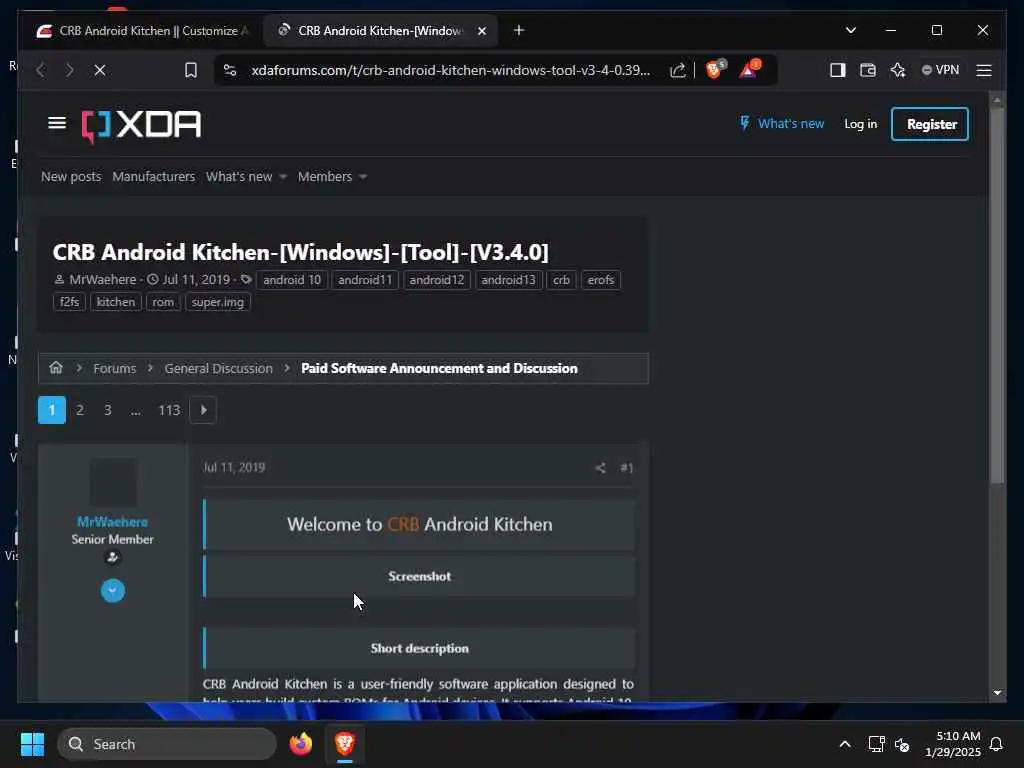Open the notifications bell icon

tap(996, 744)
